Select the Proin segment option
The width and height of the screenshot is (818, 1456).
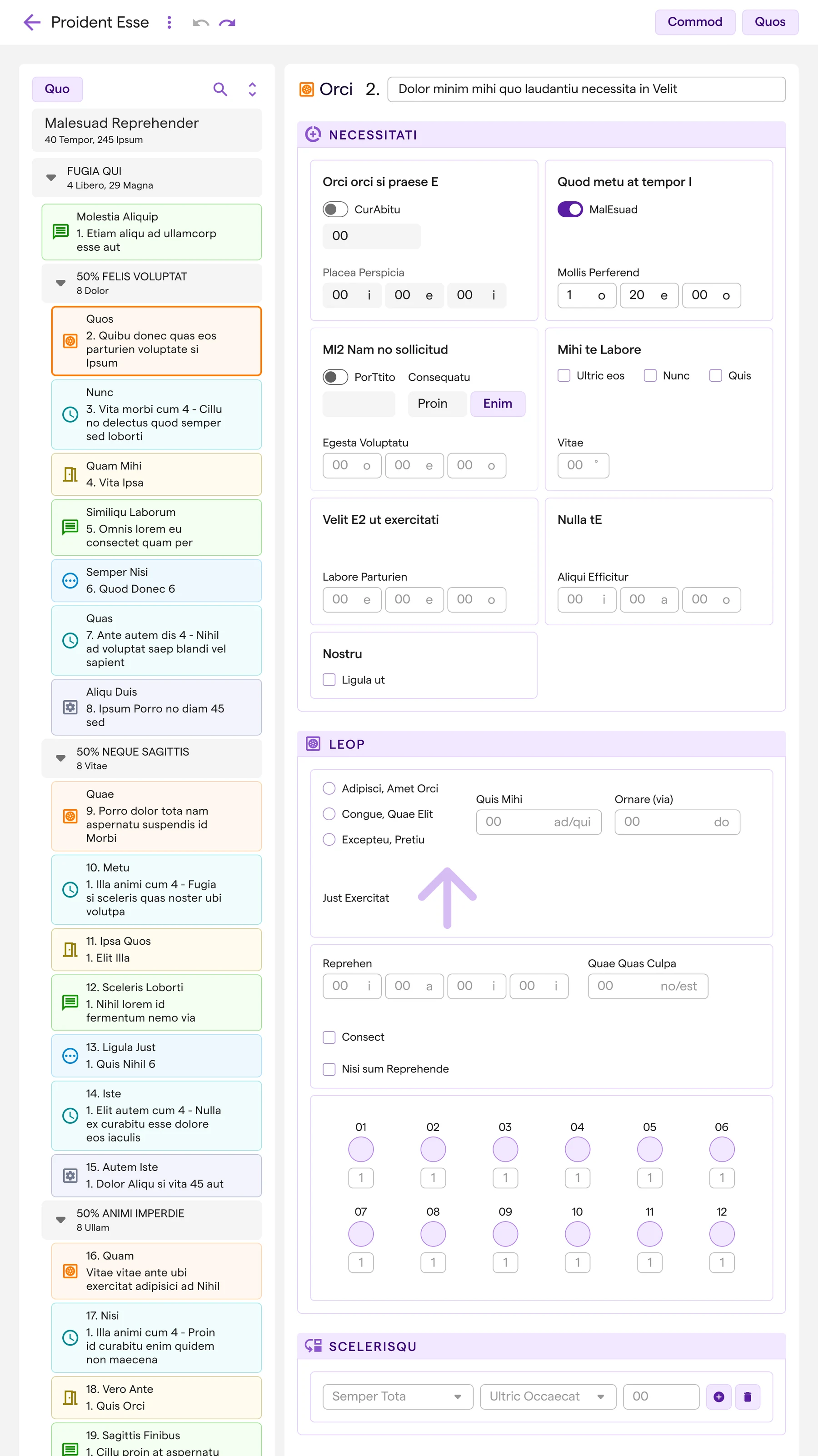(x=437, y=404)
